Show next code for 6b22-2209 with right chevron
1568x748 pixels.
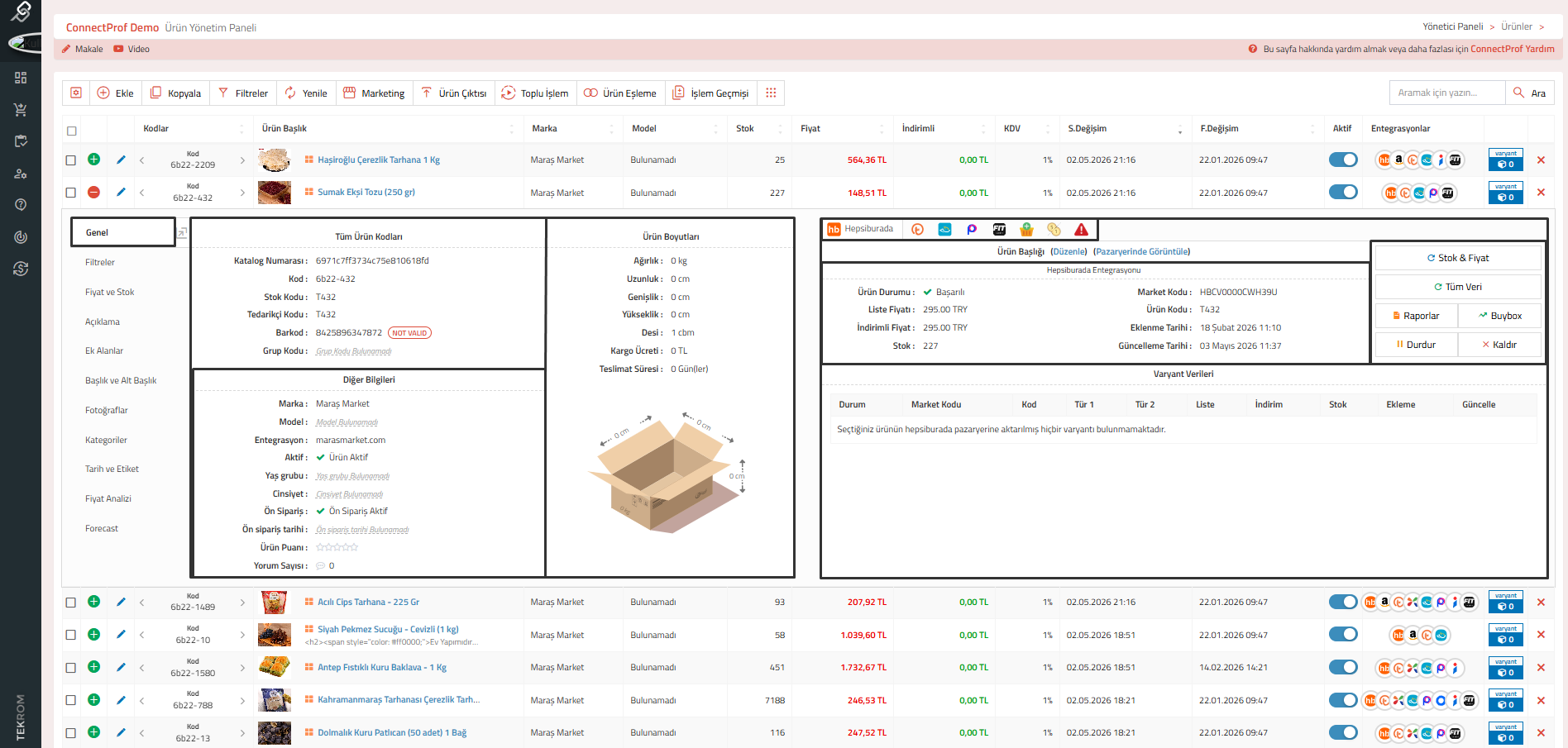click(242, 160)
